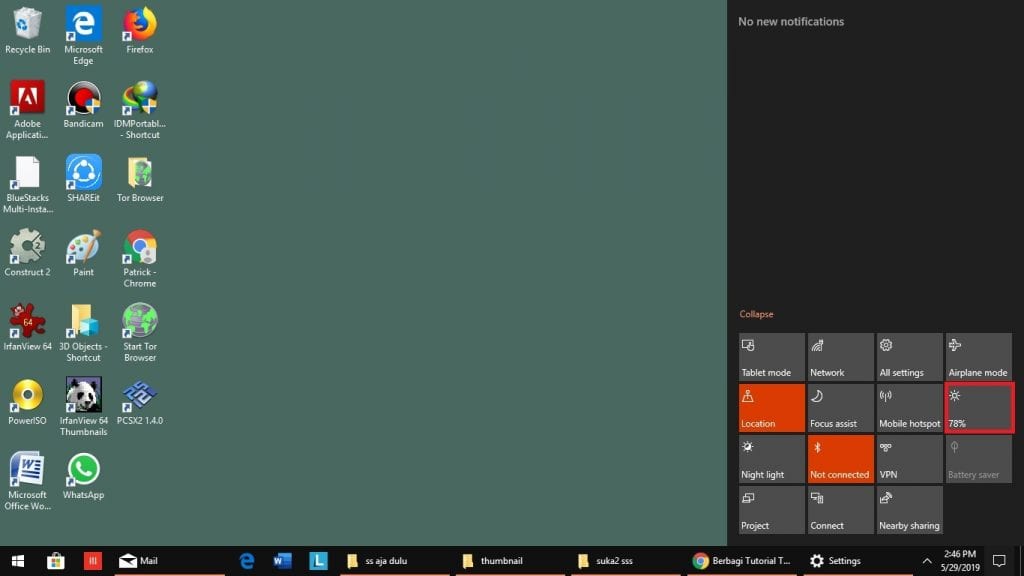Open the Connect quick action

click(x=840, y=509)
